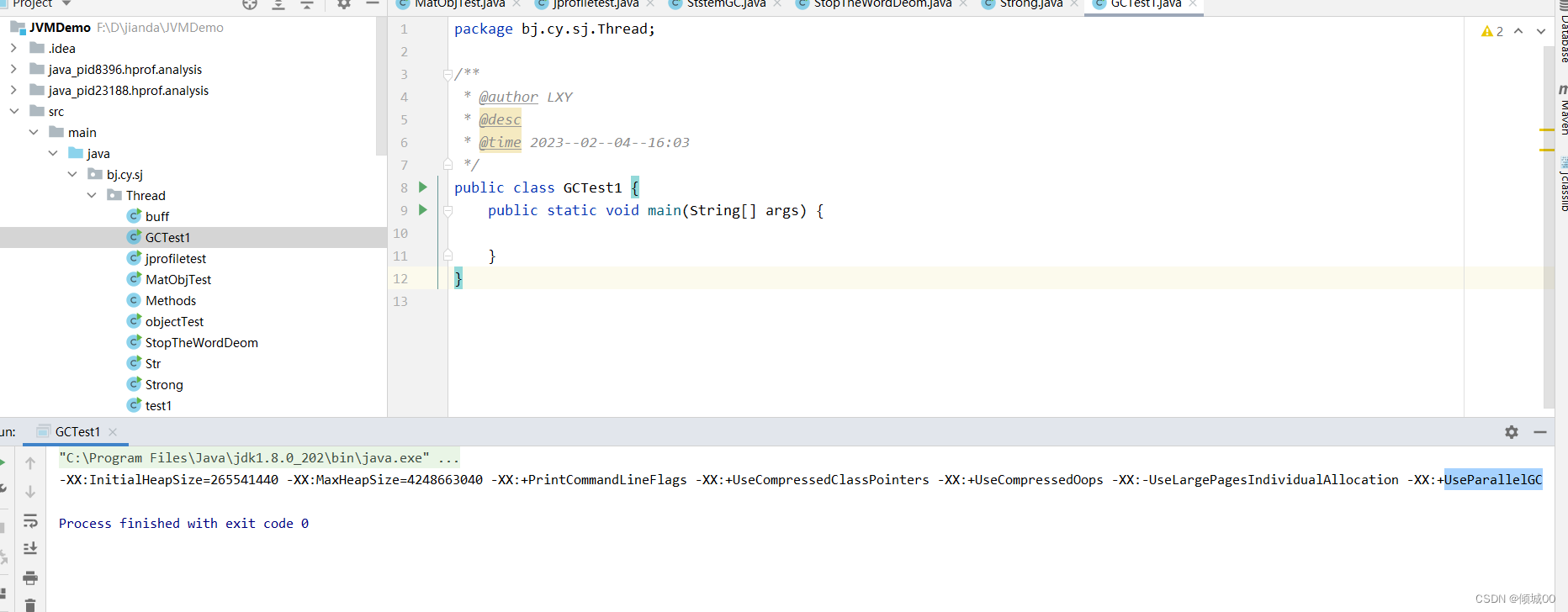This screenshot has height=612, width=1568.
Task: Click the java.exe command line link
Action: [x=244, y=458]
